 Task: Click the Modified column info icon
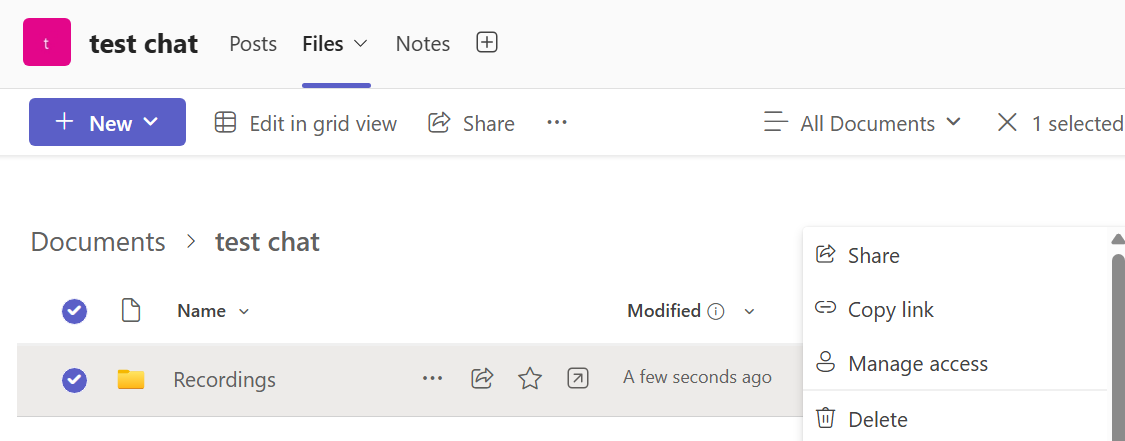click(x=716, y=311)
